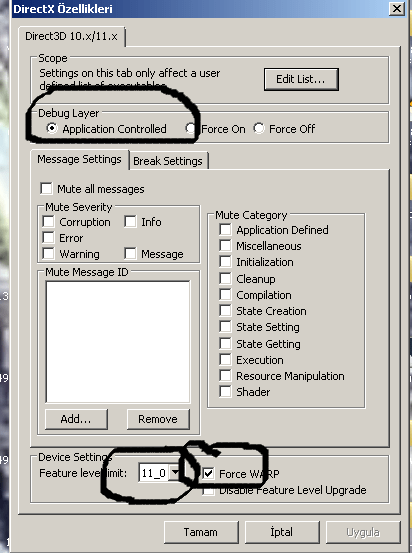Tick the Error severity checkbox

coord(48,238)
